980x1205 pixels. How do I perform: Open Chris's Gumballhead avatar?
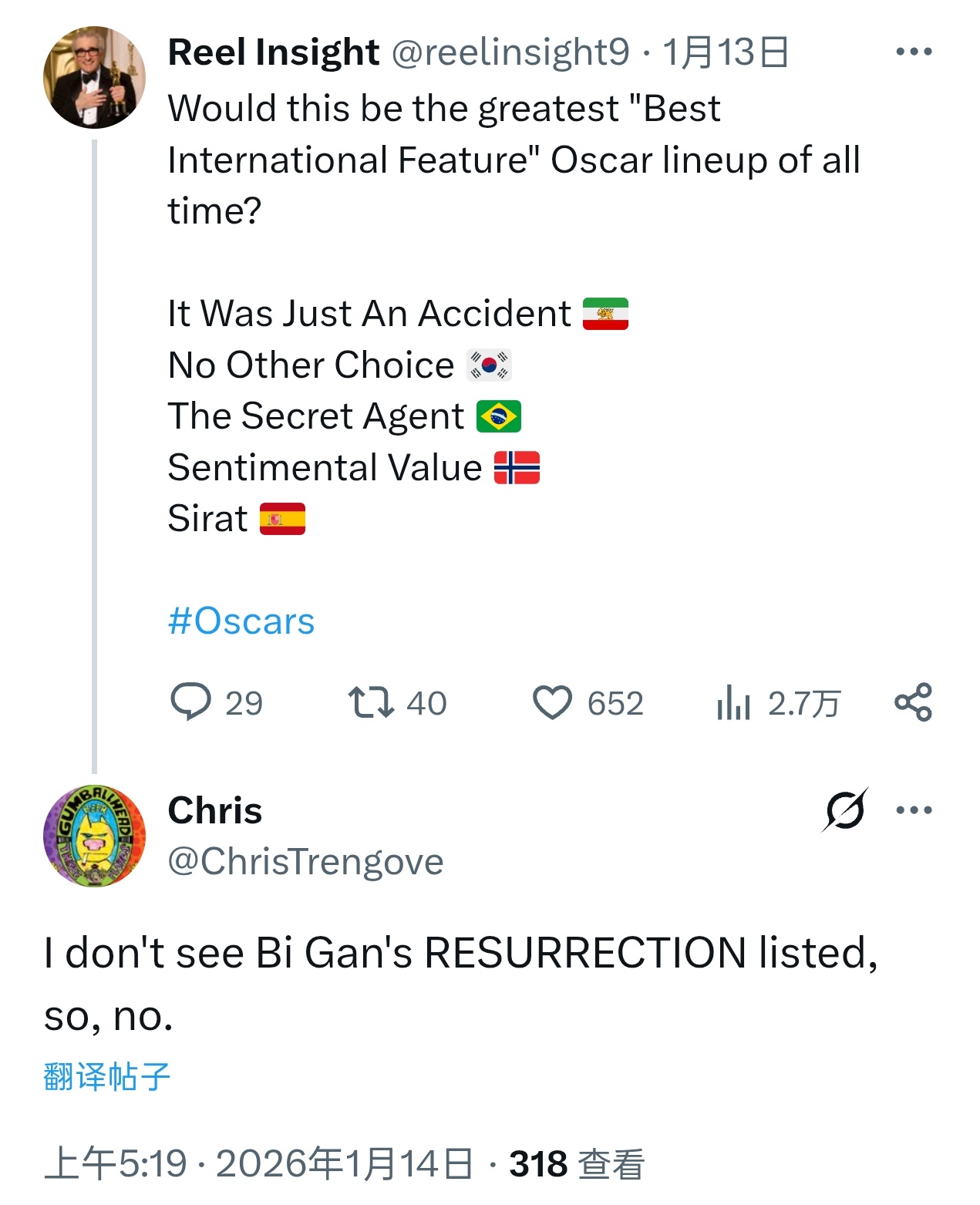tap(94, 836)
